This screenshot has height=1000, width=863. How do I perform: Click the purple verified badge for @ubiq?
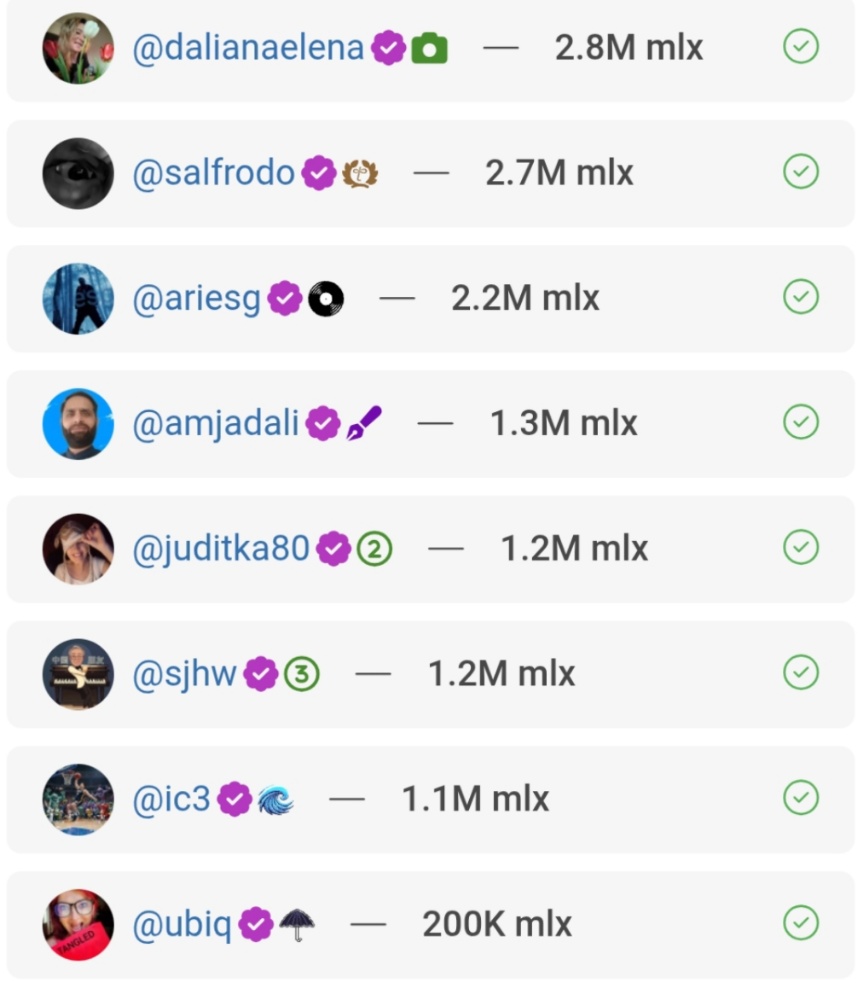[257, 924]
